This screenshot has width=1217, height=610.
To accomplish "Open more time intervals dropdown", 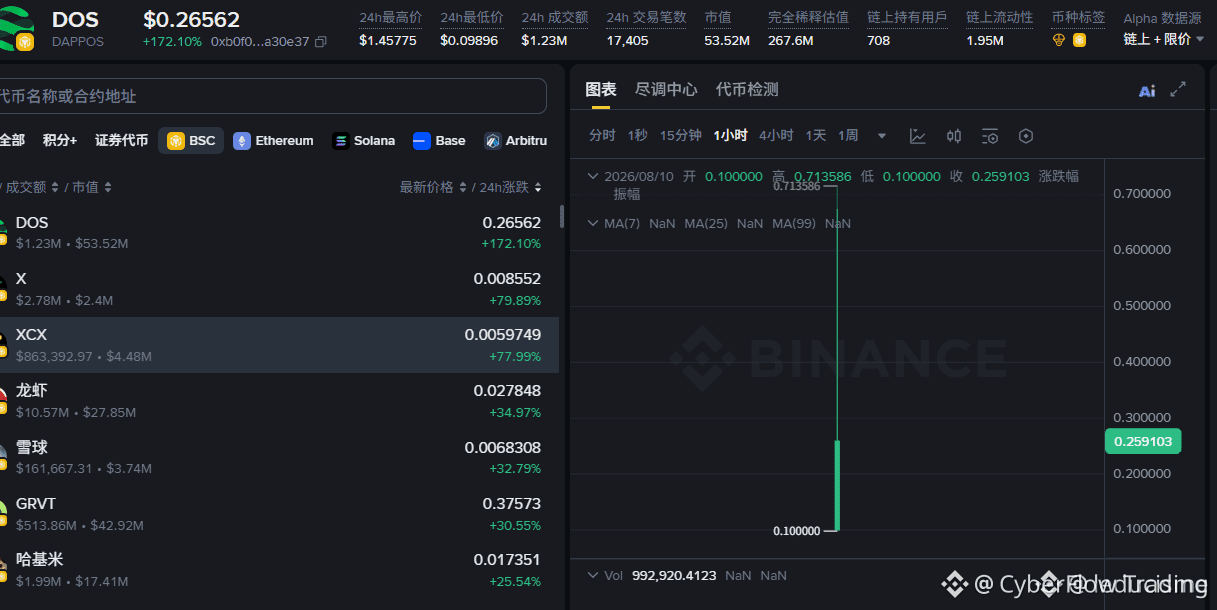I will click(881, 136).
